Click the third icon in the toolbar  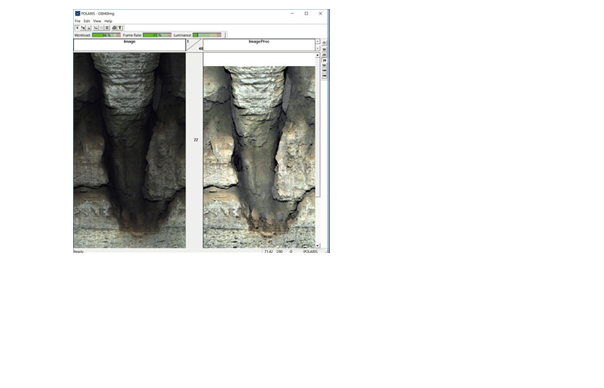[x=89, y=28]
